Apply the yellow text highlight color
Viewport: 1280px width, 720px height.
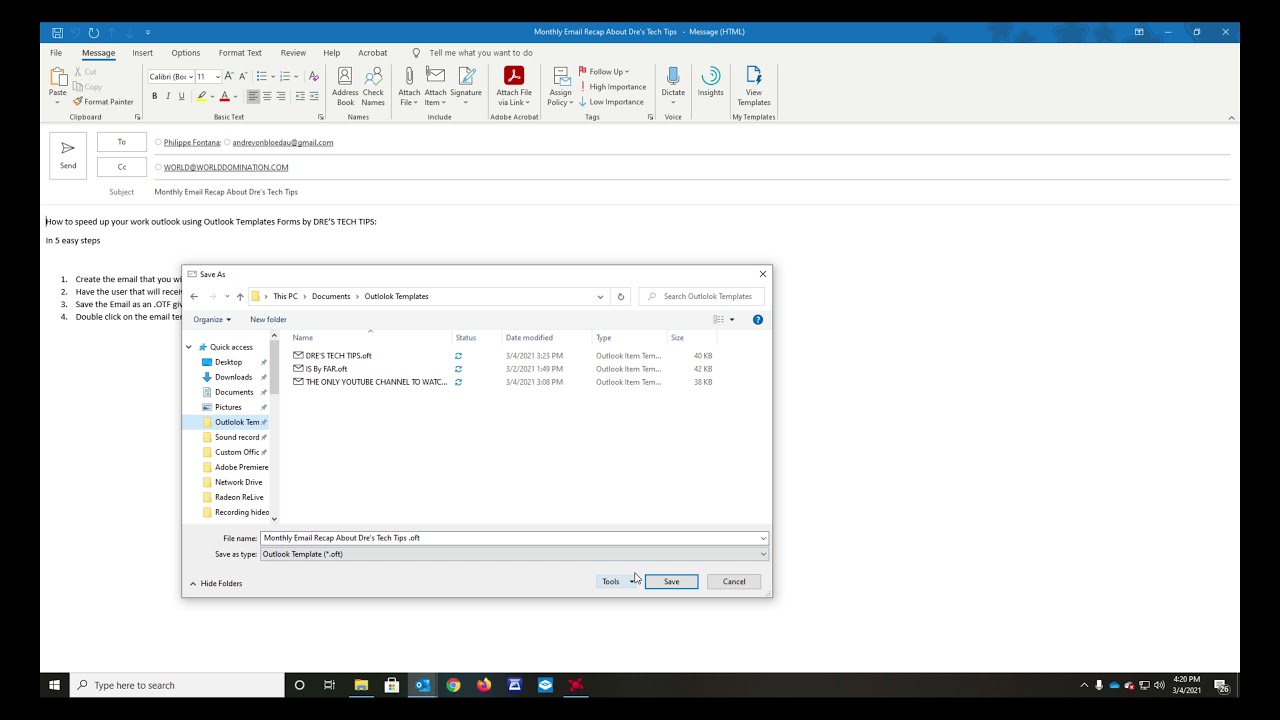click(x=201, y=96)
